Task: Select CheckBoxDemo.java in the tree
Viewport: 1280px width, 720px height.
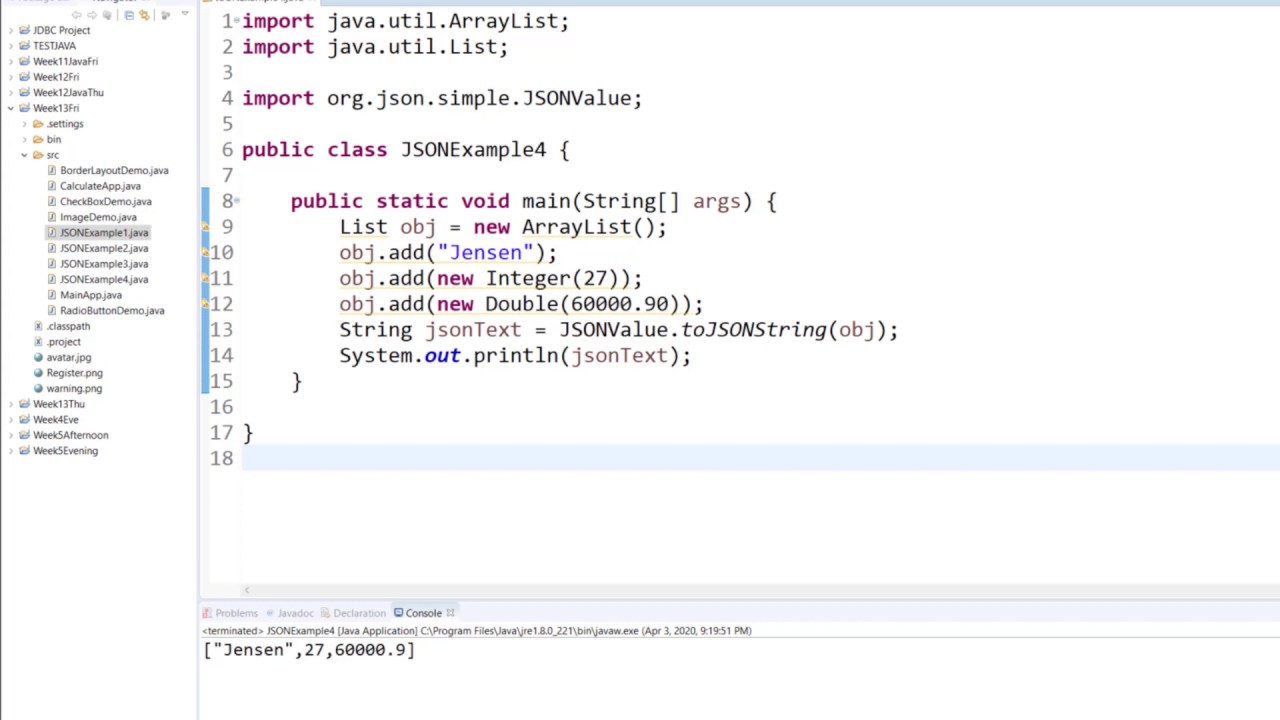Action: point(106,201)
